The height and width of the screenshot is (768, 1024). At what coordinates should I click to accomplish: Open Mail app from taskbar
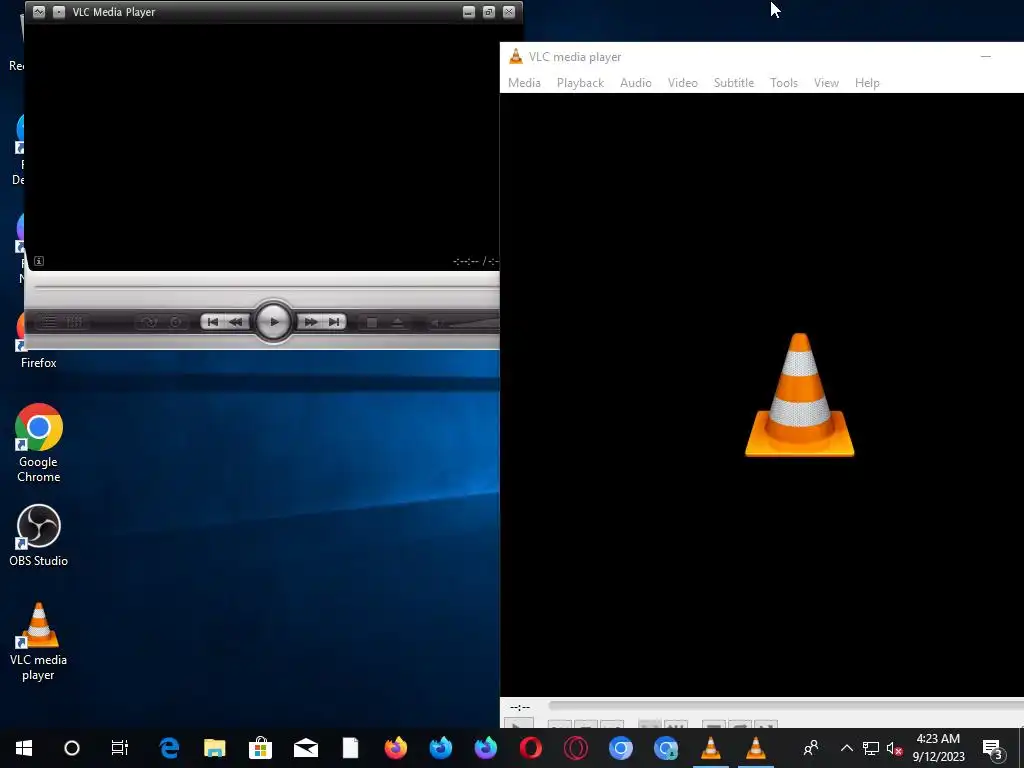click(x=306, y=748)
